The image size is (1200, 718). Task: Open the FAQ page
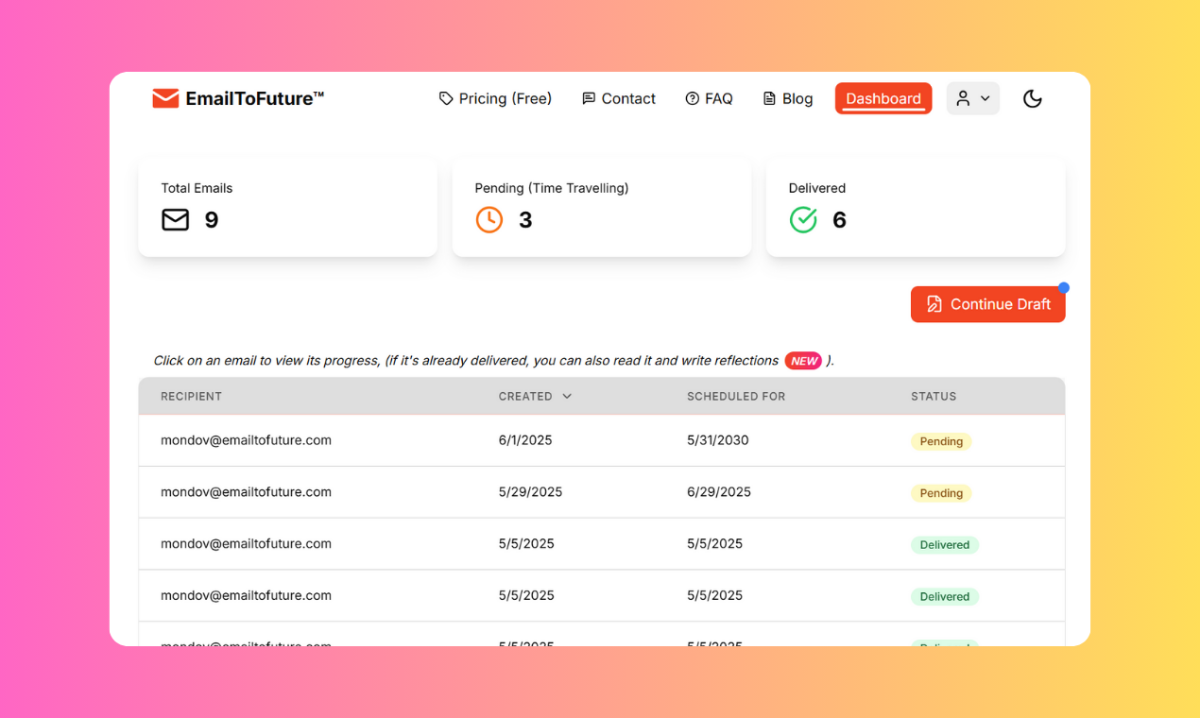click(x=709, y=98)
